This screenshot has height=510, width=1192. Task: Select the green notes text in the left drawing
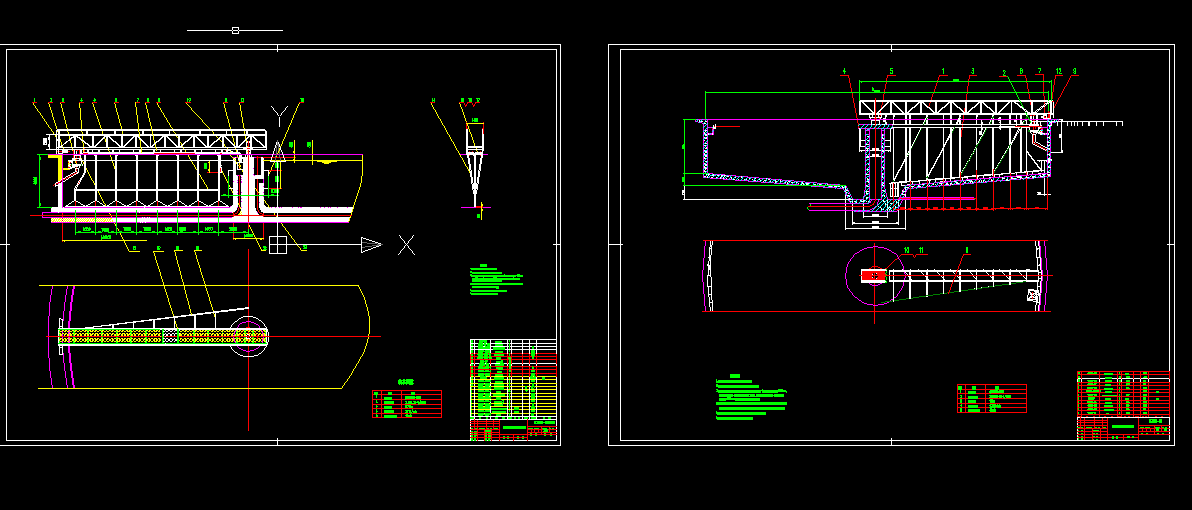pos(496,279)
